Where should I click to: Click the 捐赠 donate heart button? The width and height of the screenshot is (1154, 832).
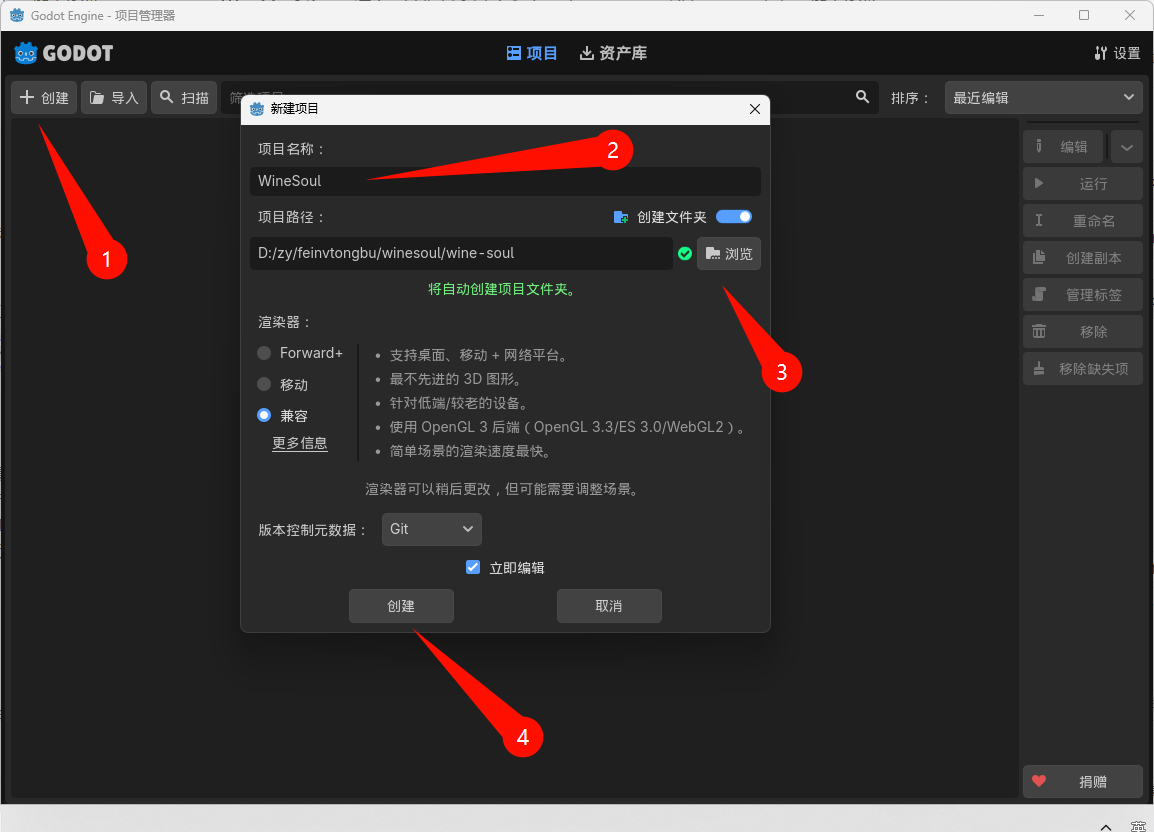(x=1083, y=782)
